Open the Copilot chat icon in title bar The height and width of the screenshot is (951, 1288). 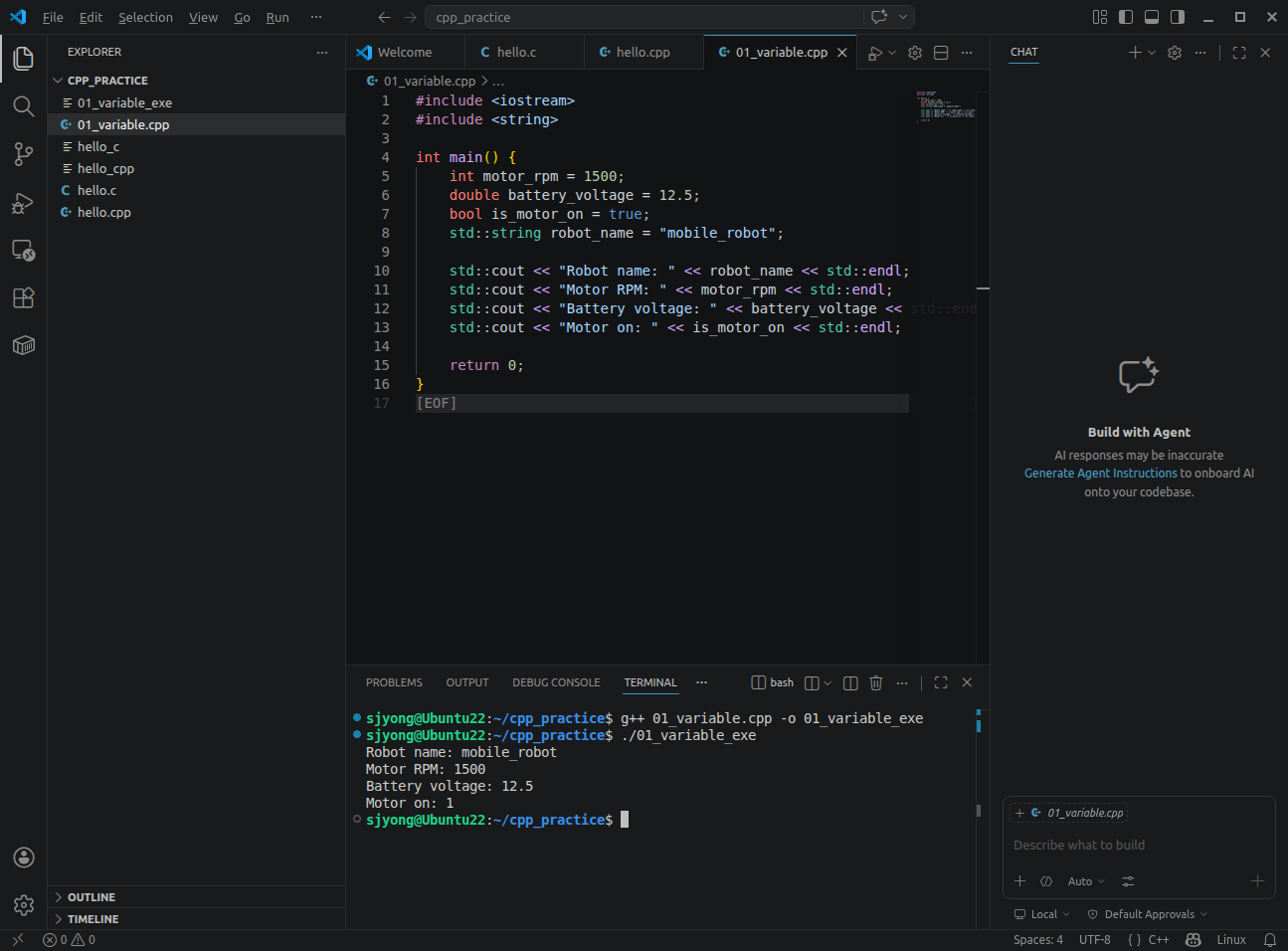tap(879, 17)
